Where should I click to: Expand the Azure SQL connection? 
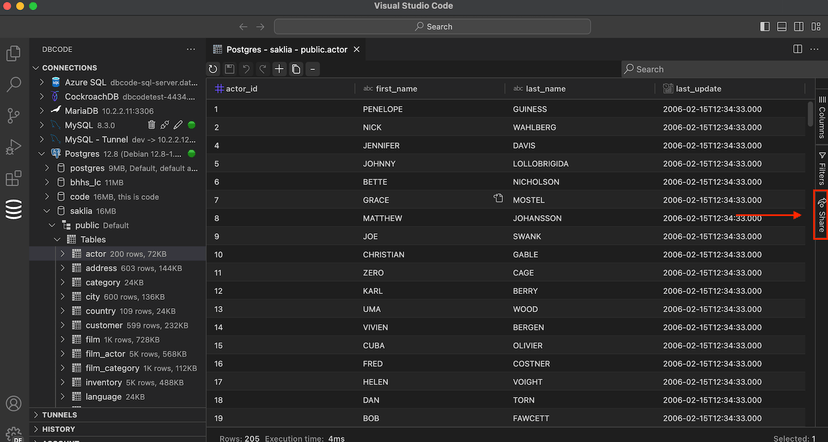[x=43, y=82]
